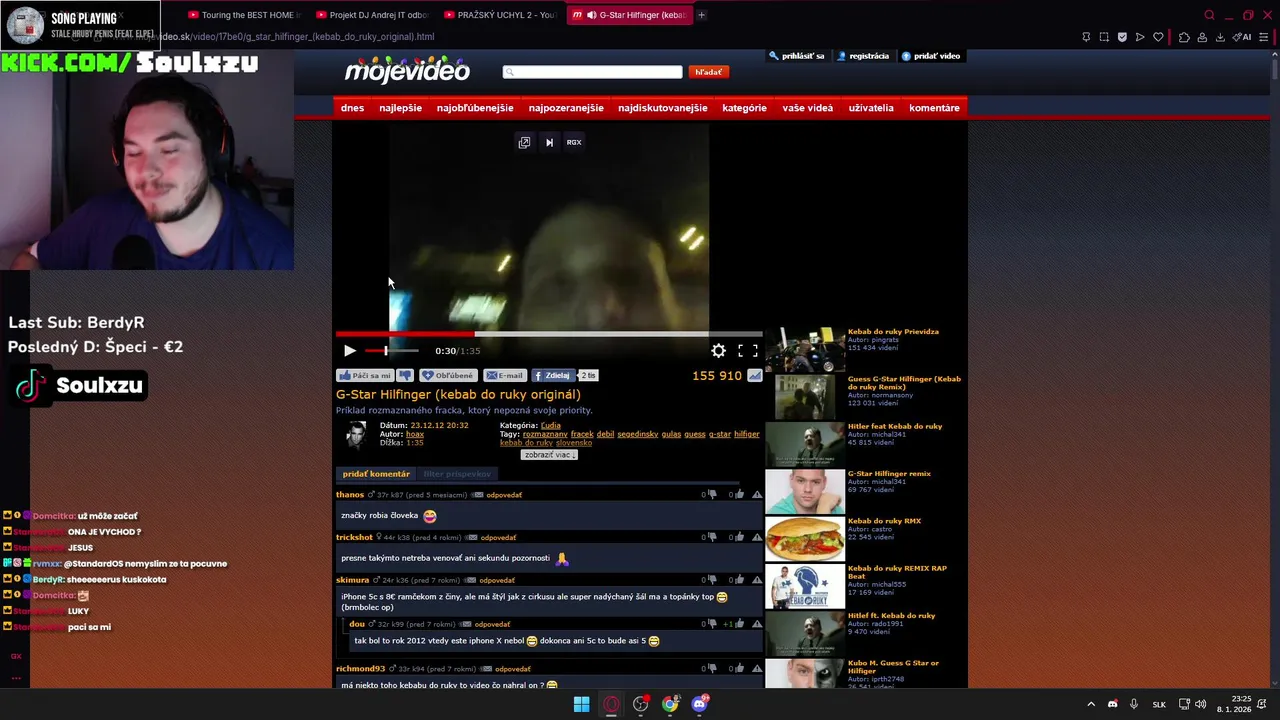
Task: Downvote the trickshot comment thumbs-down
Action: (x=712, y=537)
